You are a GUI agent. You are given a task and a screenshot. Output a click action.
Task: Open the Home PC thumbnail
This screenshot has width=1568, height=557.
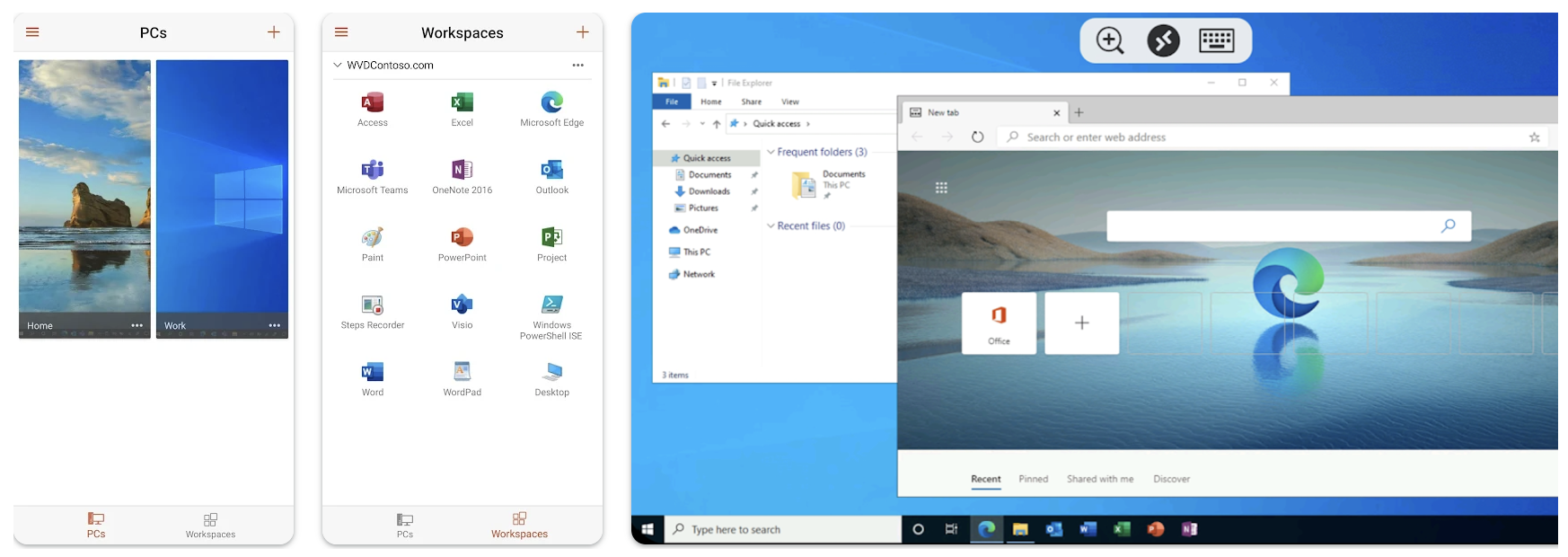[84, 199]
